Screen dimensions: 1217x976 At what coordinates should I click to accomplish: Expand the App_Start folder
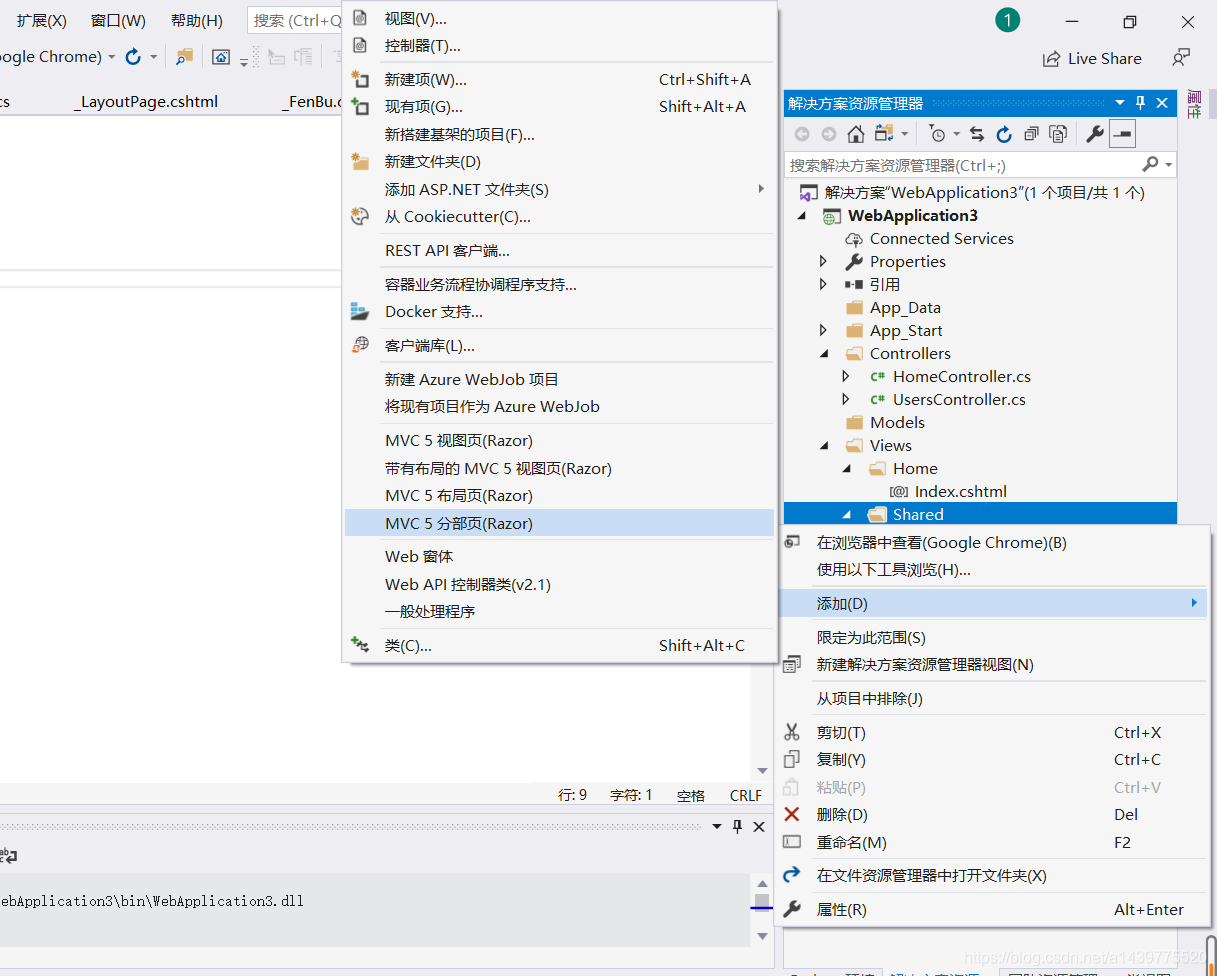[823, 331]
